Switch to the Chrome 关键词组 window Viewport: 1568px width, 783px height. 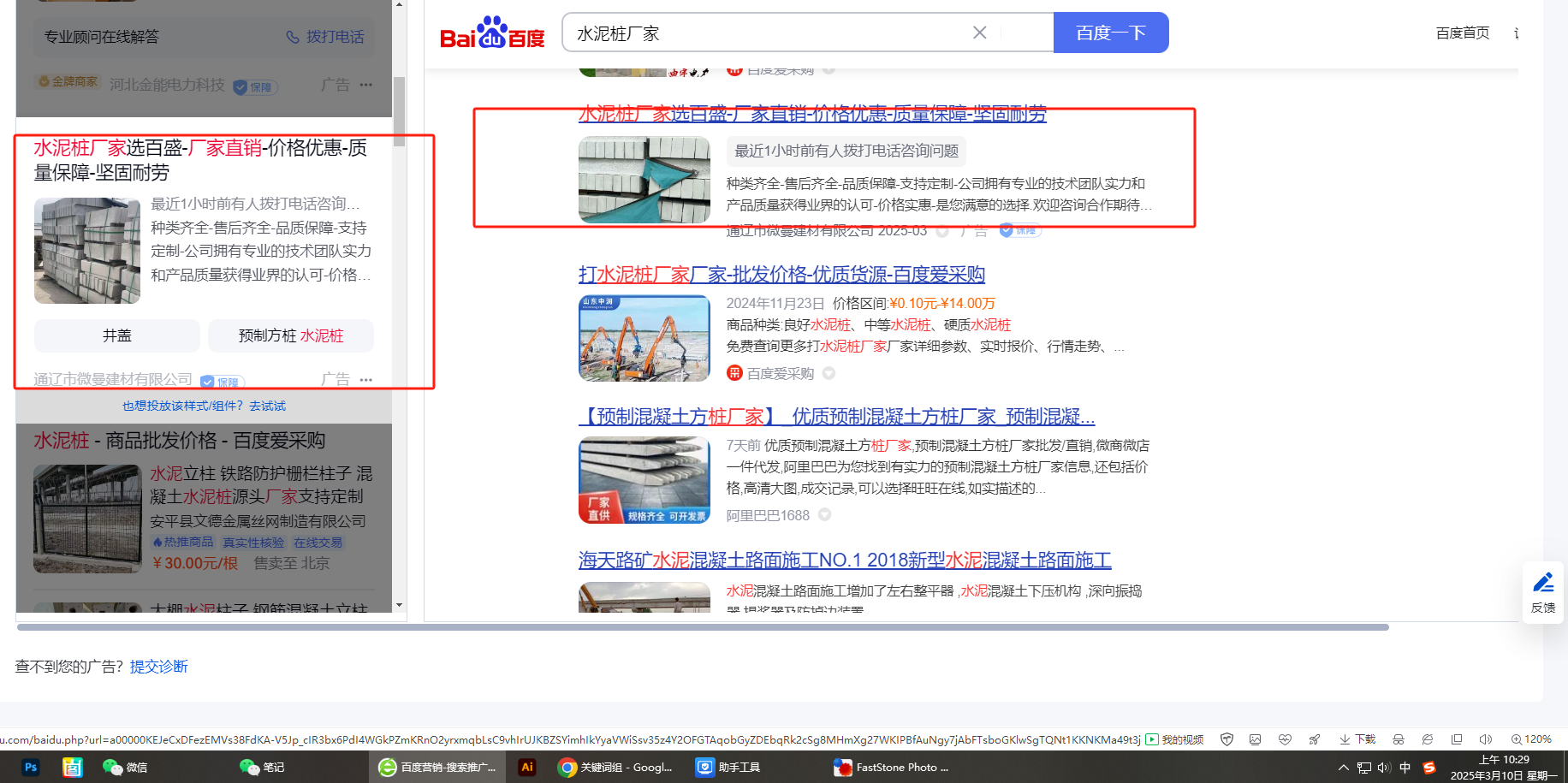(615, 768)
